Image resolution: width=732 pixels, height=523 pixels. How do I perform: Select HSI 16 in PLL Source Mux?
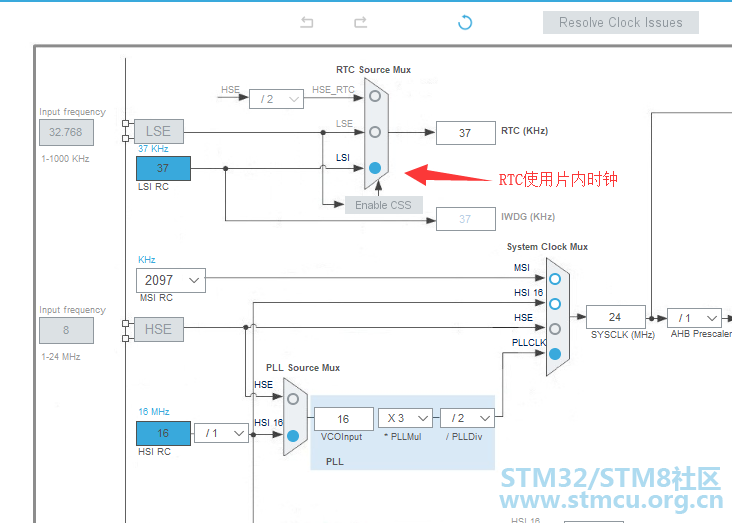pyautogui.click(x=293, y=436)
